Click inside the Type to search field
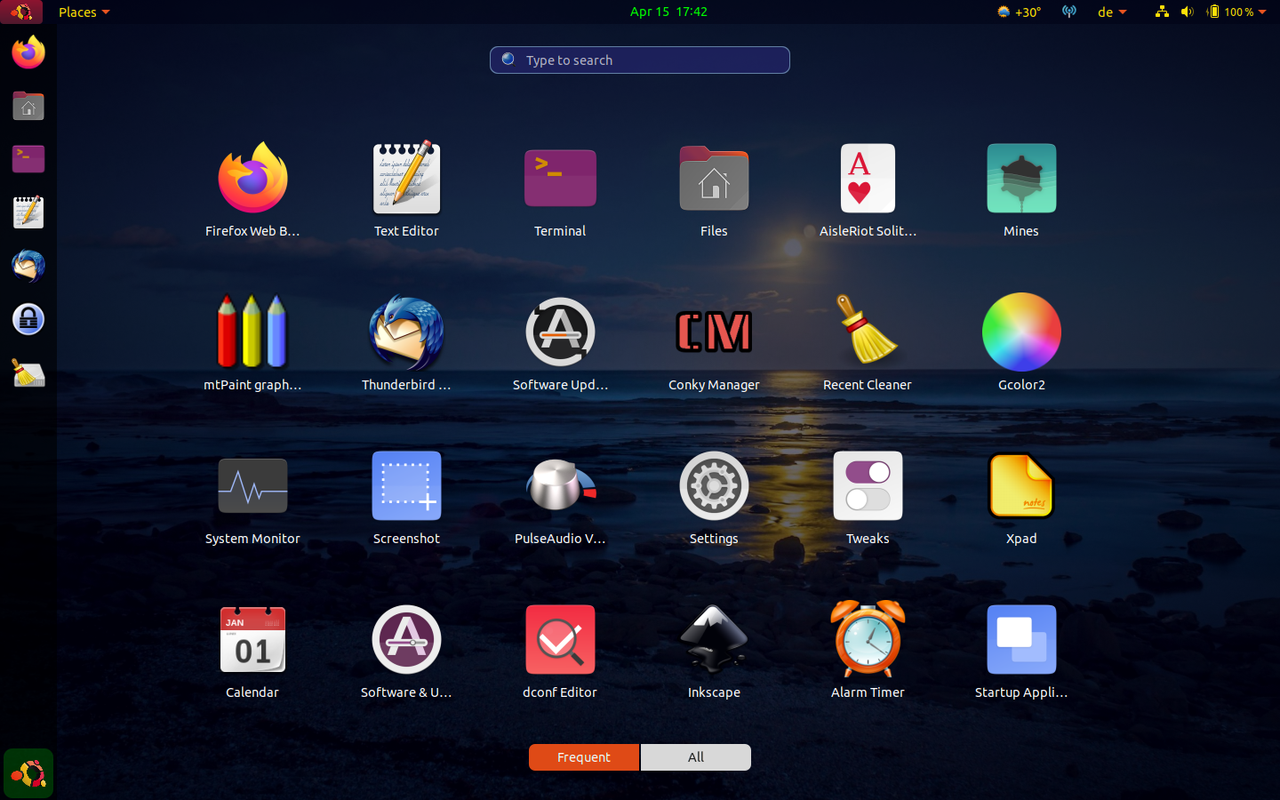The image size is (1280, 800). [639, 60]
